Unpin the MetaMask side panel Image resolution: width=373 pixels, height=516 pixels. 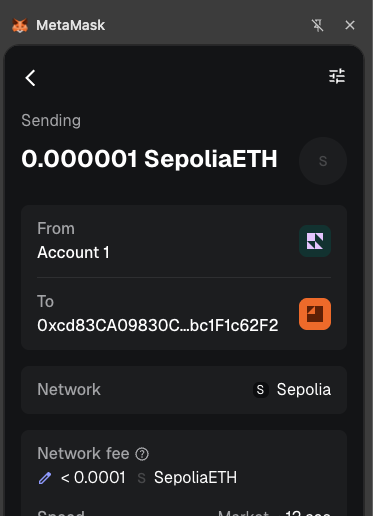[317, 25]
